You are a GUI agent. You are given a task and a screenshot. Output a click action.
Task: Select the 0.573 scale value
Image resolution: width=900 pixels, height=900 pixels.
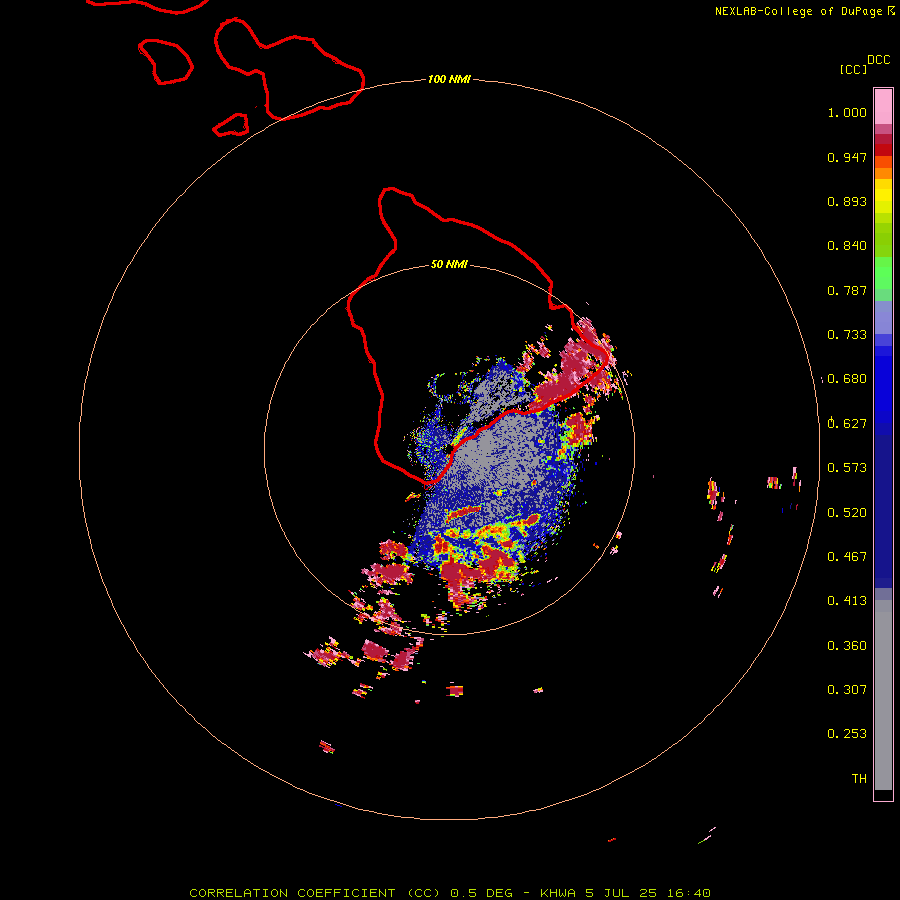(847, 468)
